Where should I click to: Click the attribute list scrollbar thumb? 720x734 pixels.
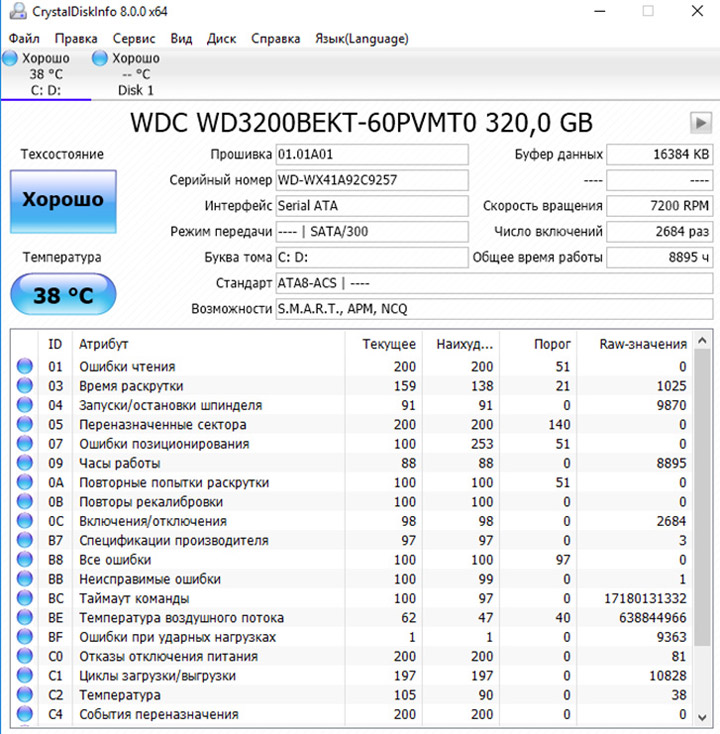(702, 498)
